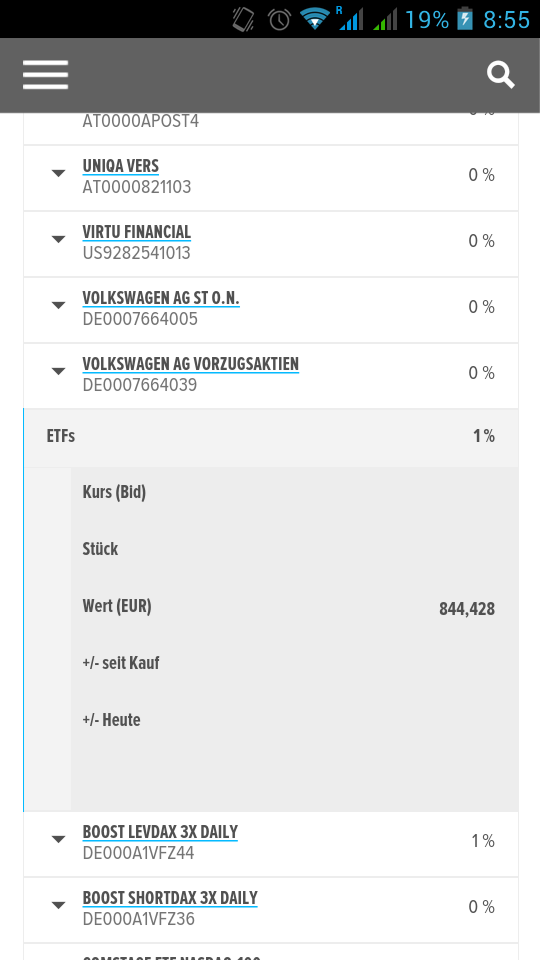Screen dimensions: 540x960
Task: Expand BOOST SHORTDAX 3X DAILY arrow
Action: pos(58,905)
